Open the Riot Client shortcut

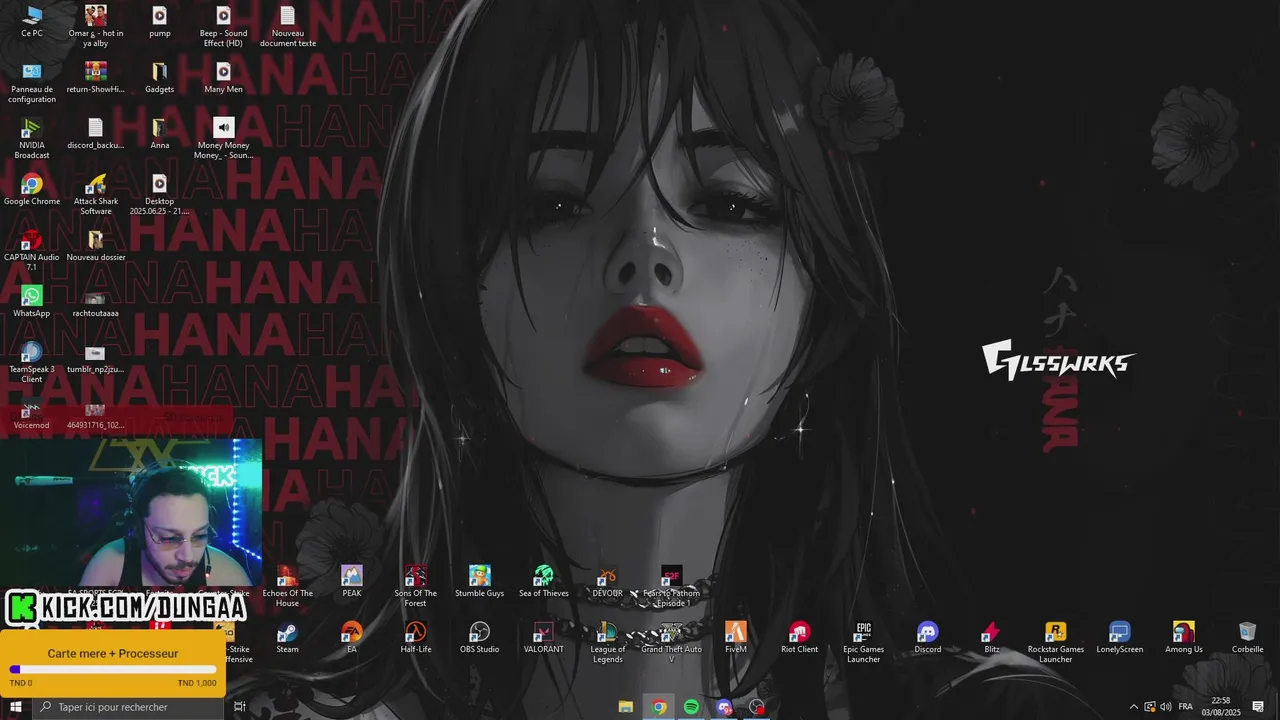click(800, 638)
